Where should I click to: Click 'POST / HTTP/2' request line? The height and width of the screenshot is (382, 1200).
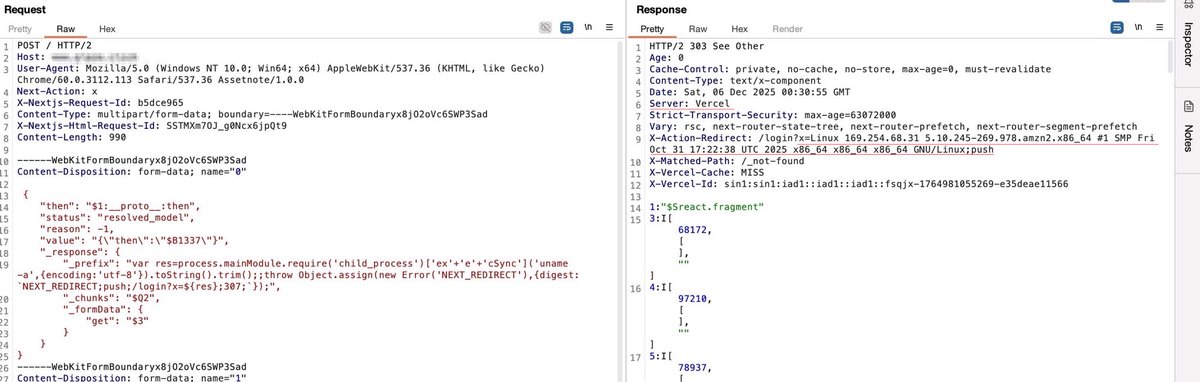click(x=55, y=45)
